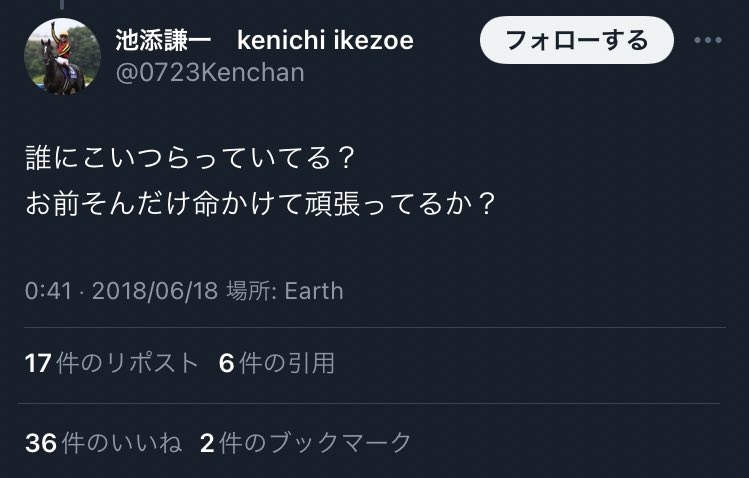Open the jockey-on-horse profile avatar
The image size is (749, 478).
(x=62, y=57)
